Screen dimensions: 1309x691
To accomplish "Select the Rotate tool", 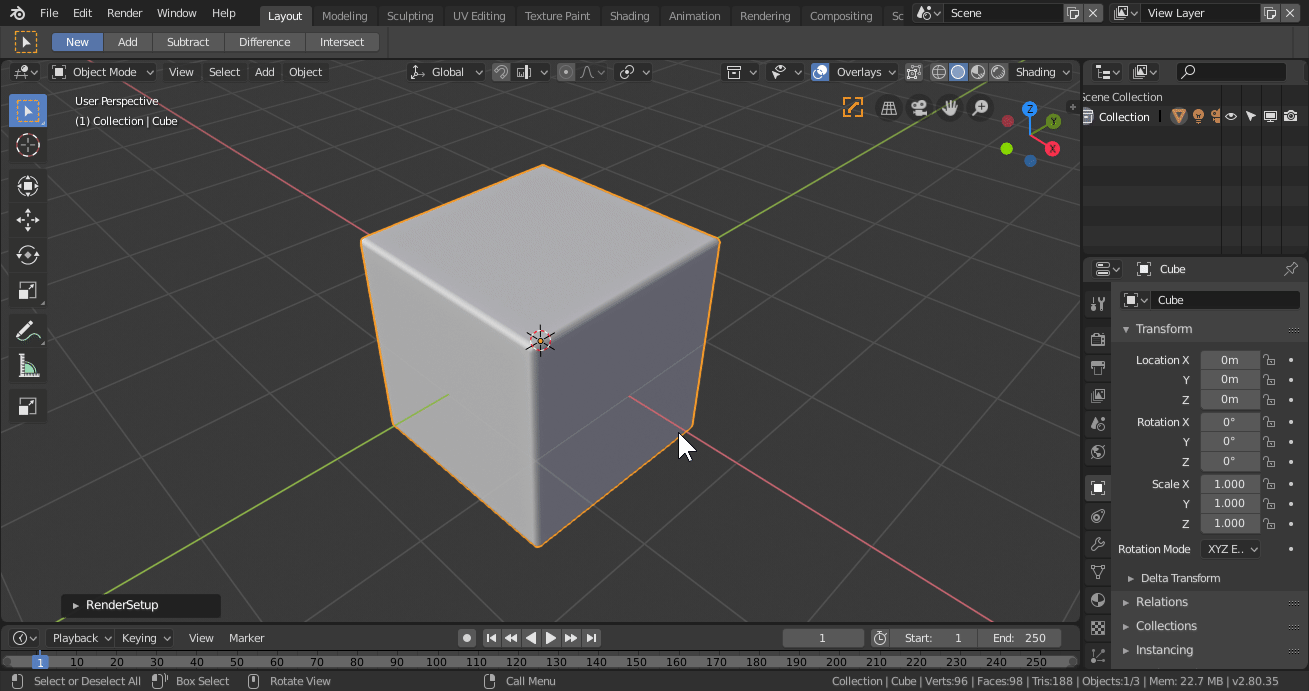I will [x=28, y=255].
